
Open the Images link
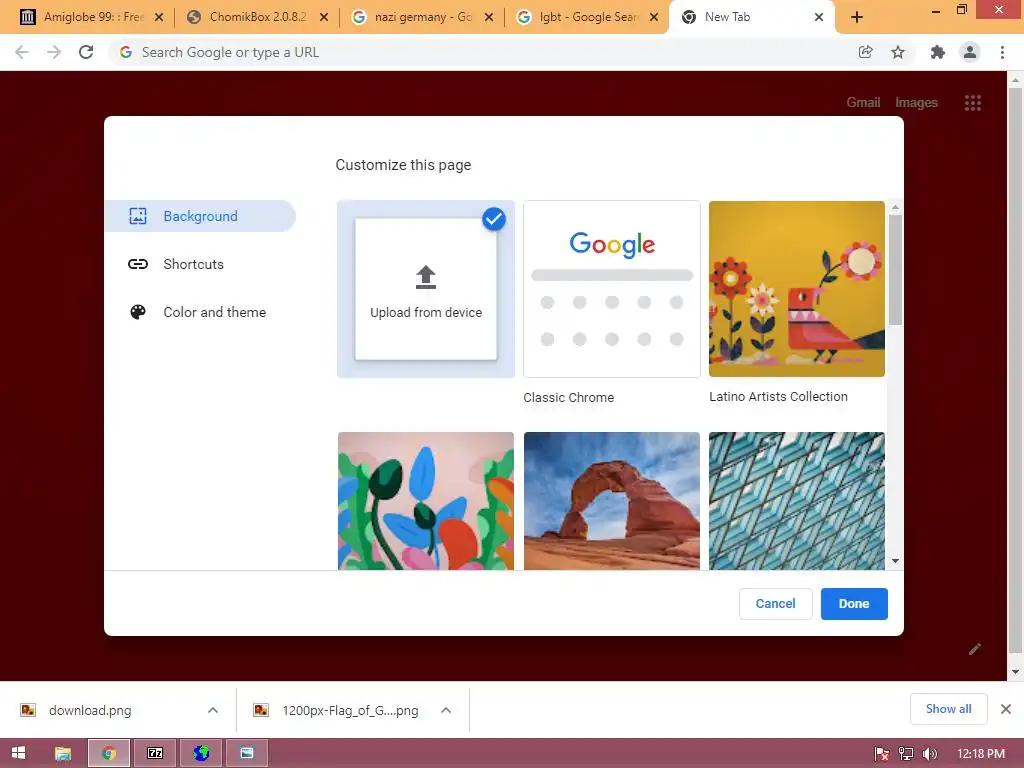pos(916,103)
